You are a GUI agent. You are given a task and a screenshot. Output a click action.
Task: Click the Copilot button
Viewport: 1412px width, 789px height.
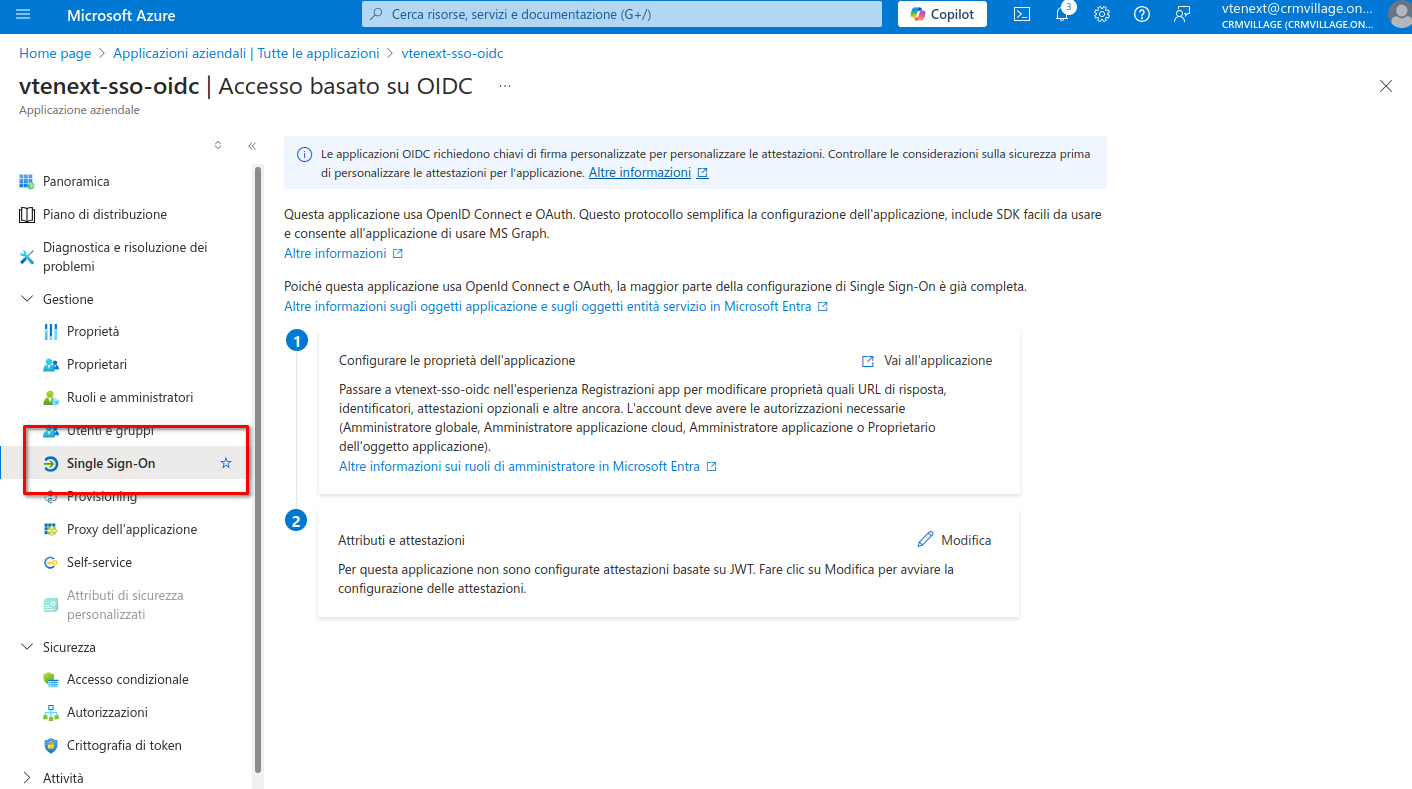click(942, 14)
